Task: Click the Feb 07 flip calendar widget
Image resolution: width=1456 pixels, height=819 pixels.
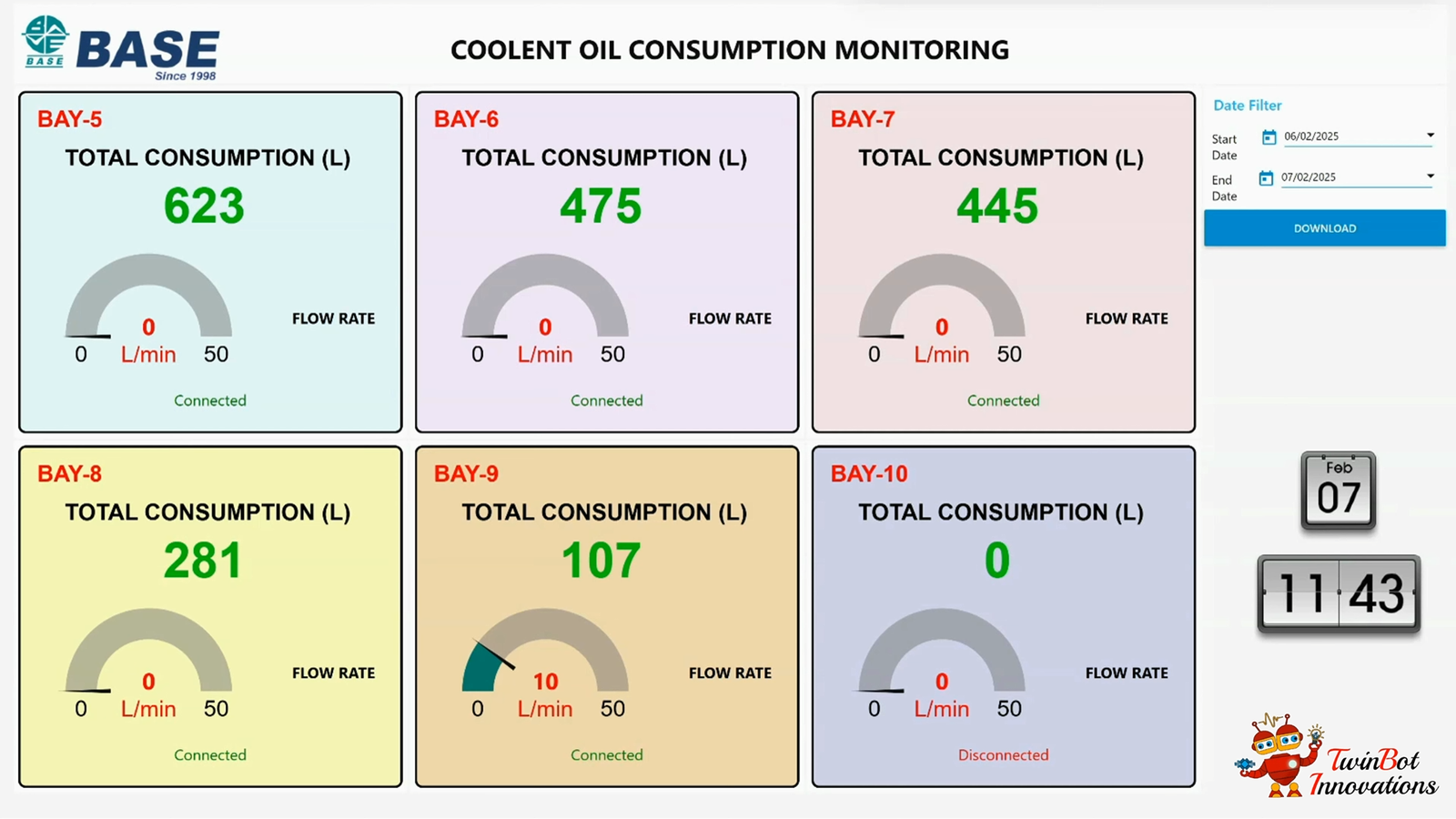Action: 1338,490
